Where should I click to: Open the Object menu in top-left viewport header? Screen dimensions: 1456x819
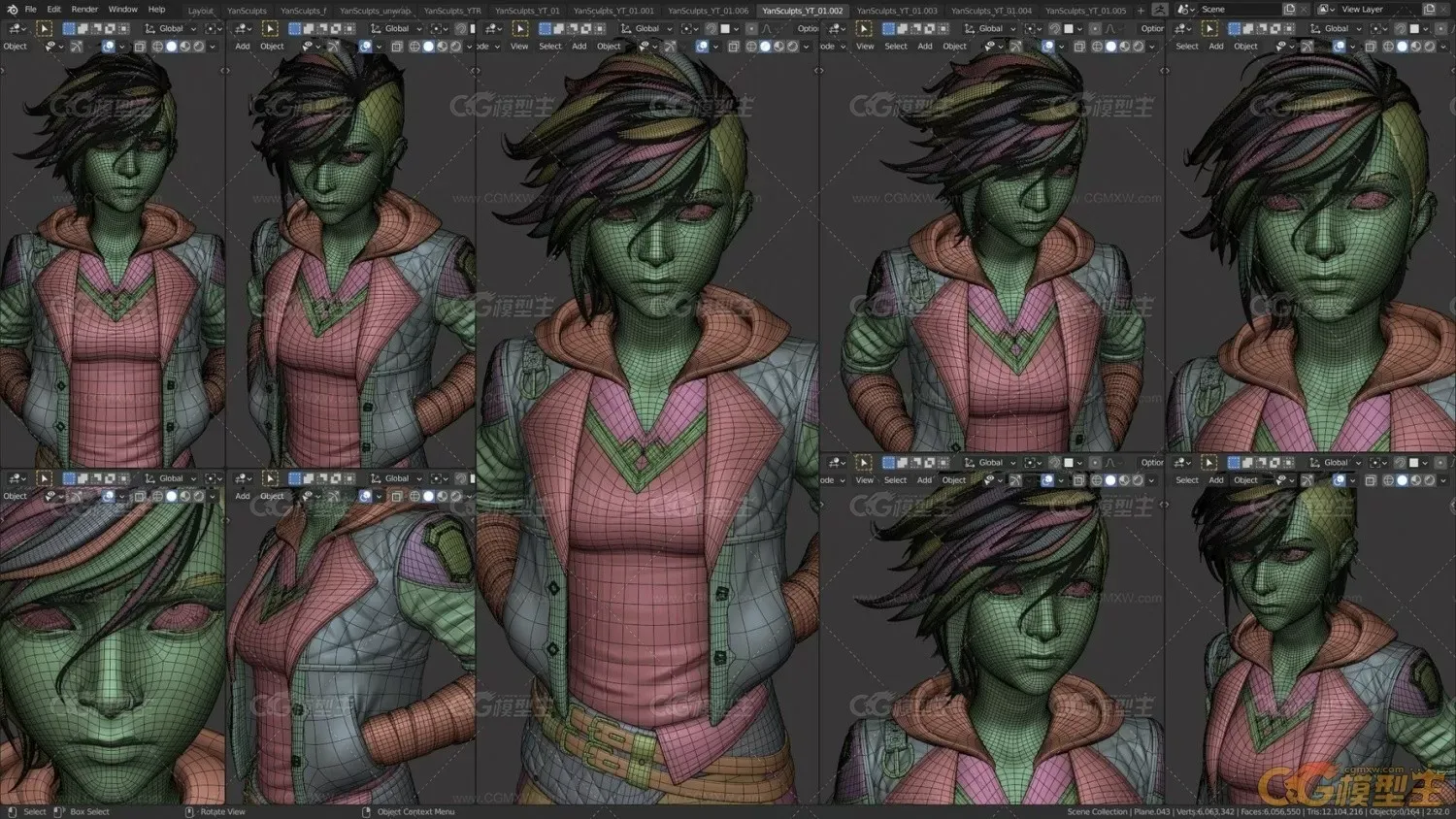[16, 47]
